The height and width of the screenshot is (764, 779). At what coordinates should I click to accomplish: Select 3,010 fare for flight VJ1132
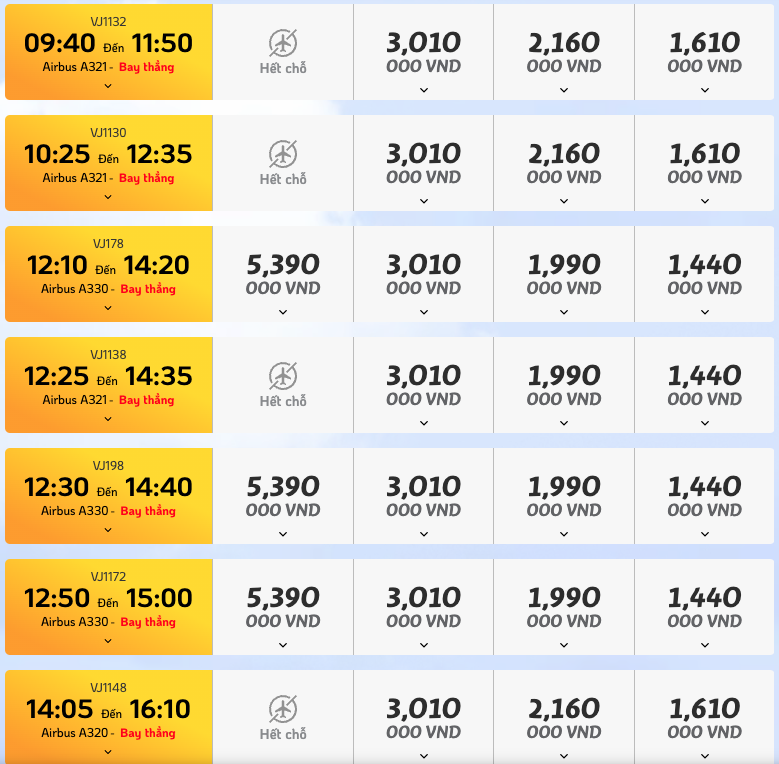pos(424,52)
